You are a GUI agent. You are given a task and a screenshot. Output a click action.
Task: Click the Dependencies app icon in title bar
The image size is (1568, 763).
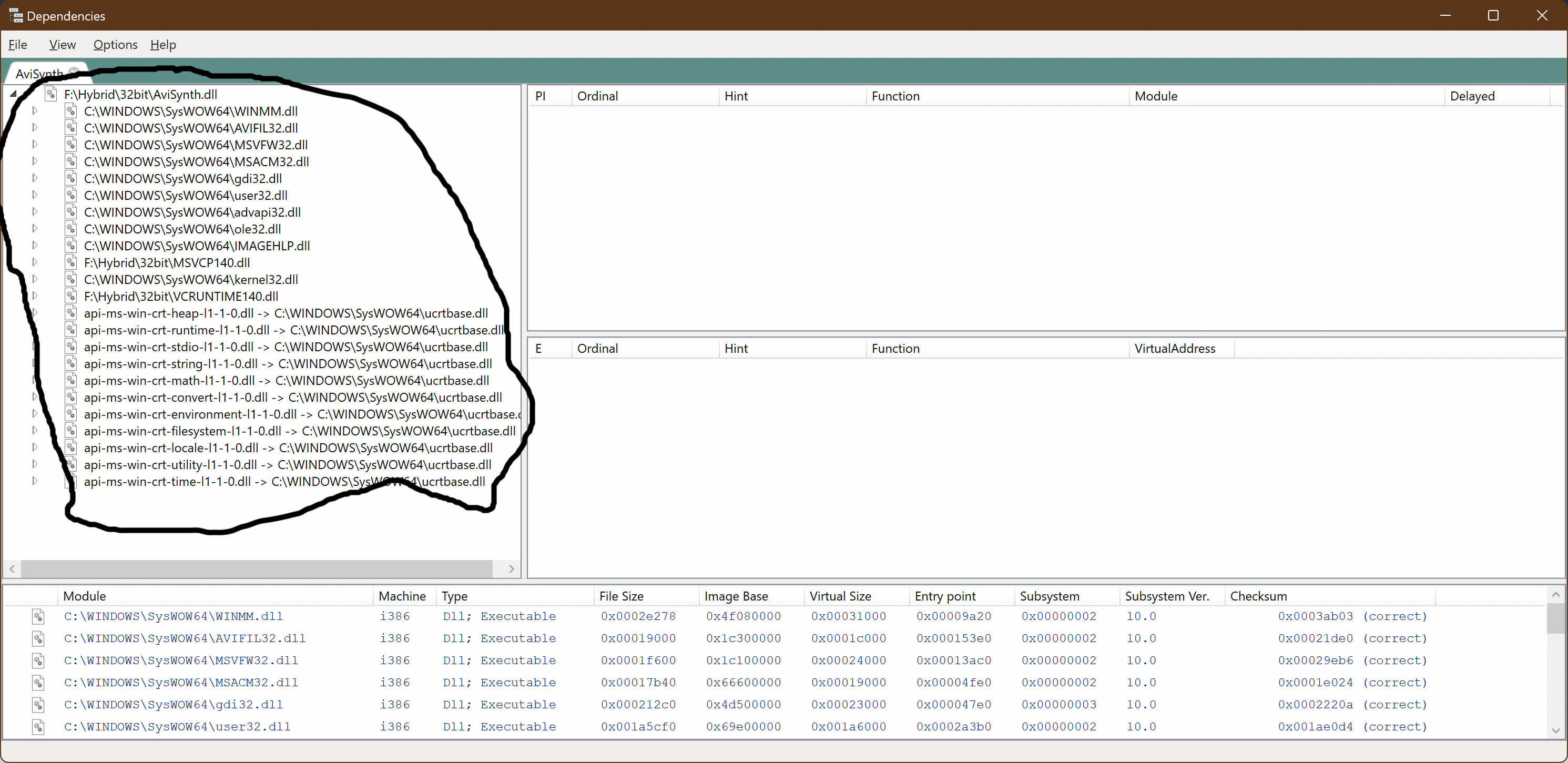(15, 16)
